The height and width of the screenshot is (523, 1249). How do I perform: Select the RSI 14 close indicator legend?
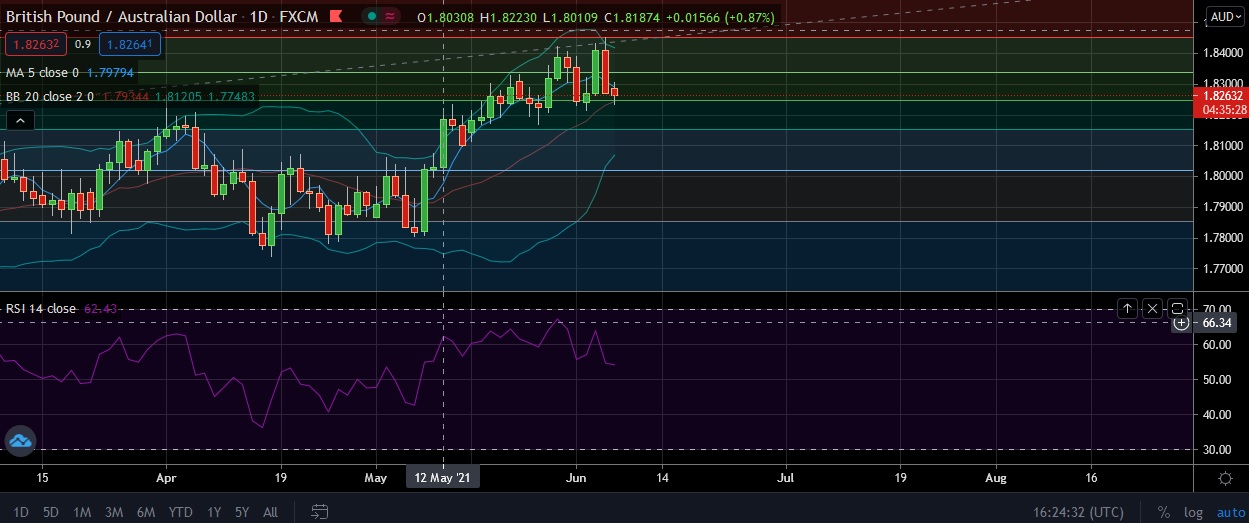41,309
